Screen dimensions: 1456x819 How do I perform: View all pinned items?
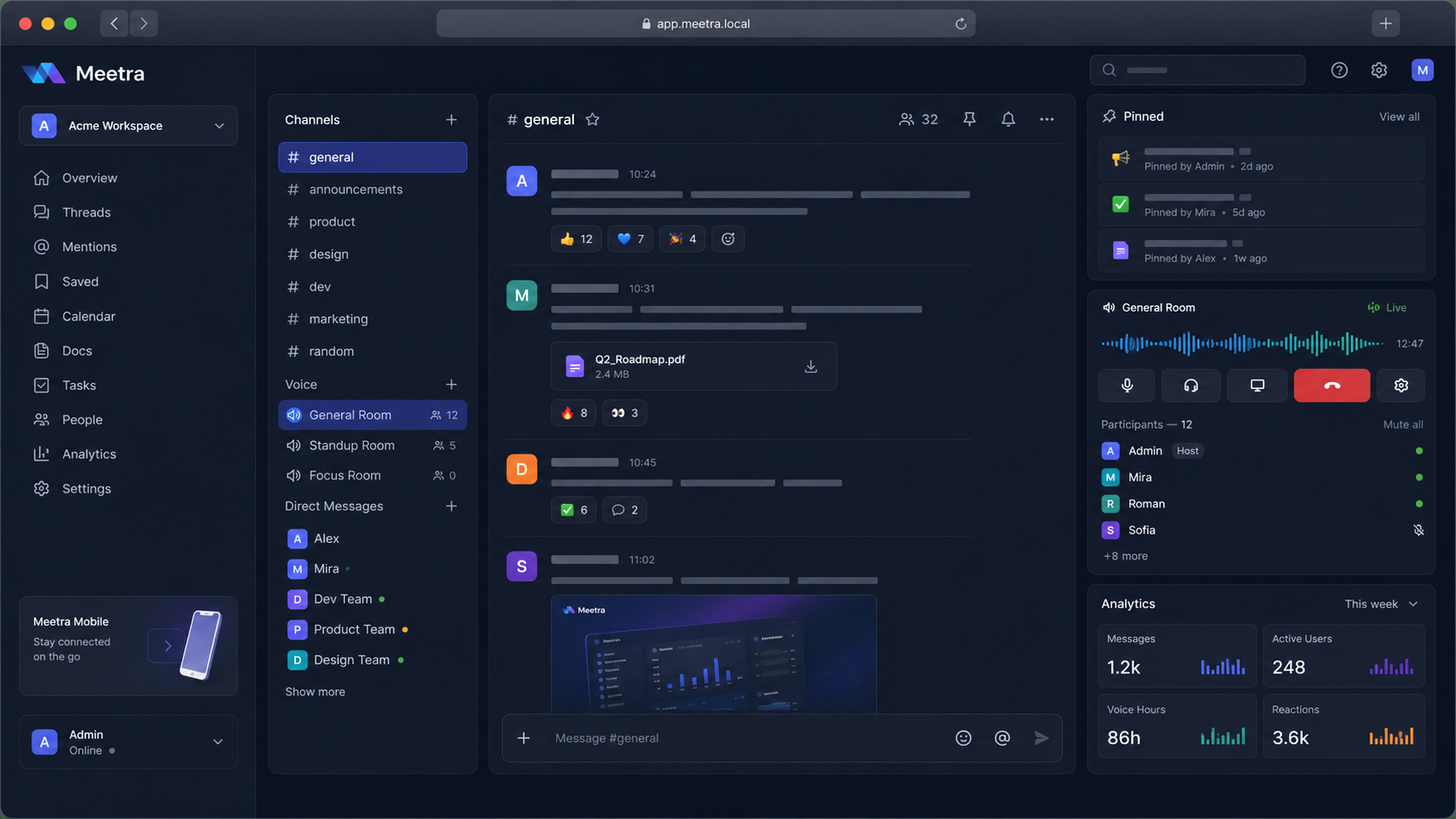pos(1399,117)
